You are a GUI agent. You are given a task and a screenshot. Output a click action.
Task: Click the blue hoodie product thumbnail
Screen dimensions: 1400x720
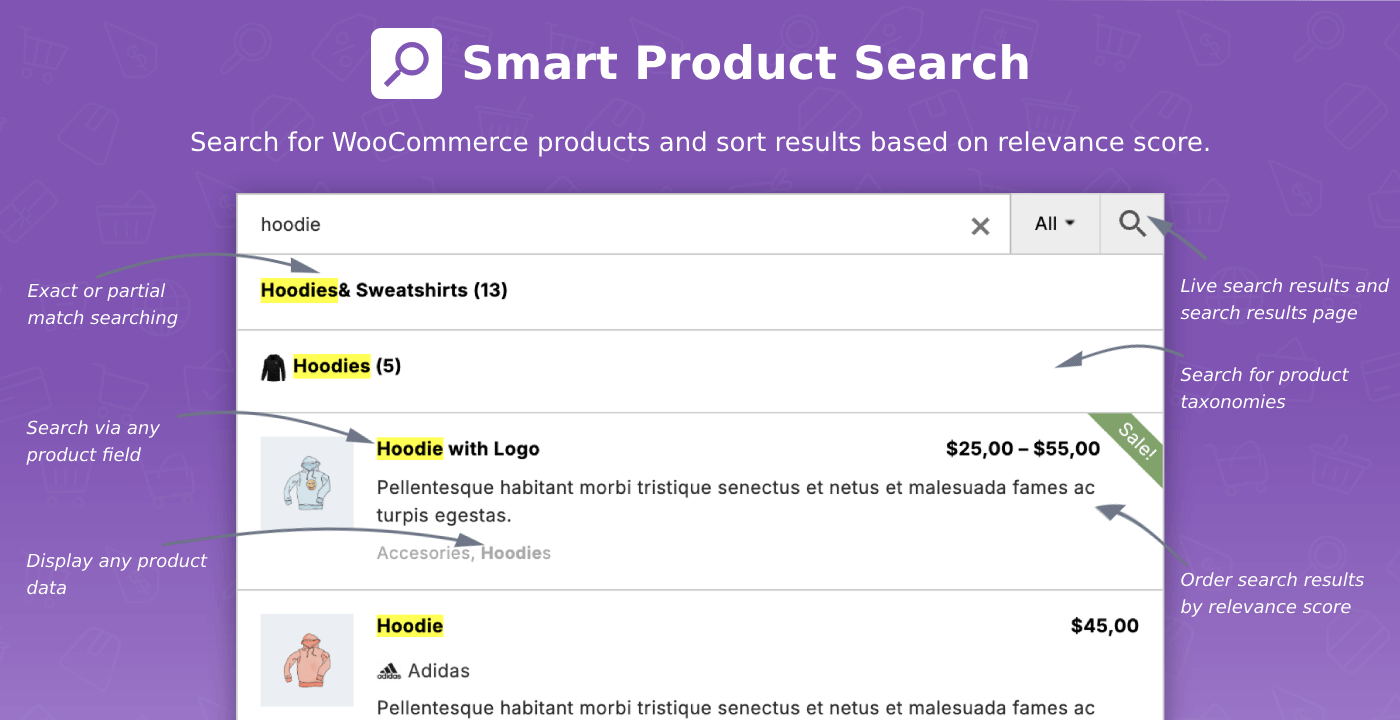307,484
